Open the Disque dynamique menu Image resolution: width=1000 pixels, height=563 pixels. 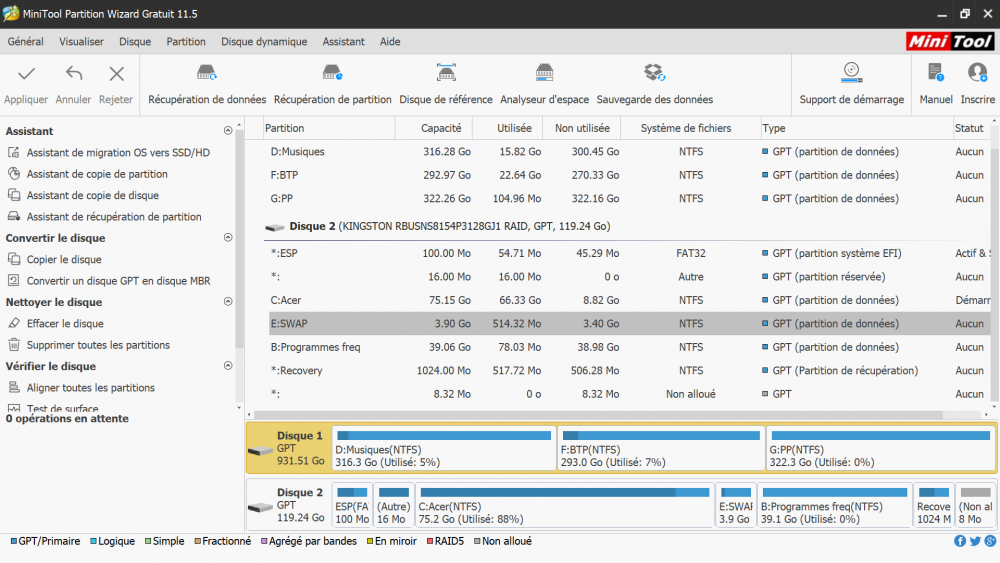tap(264, 42)
